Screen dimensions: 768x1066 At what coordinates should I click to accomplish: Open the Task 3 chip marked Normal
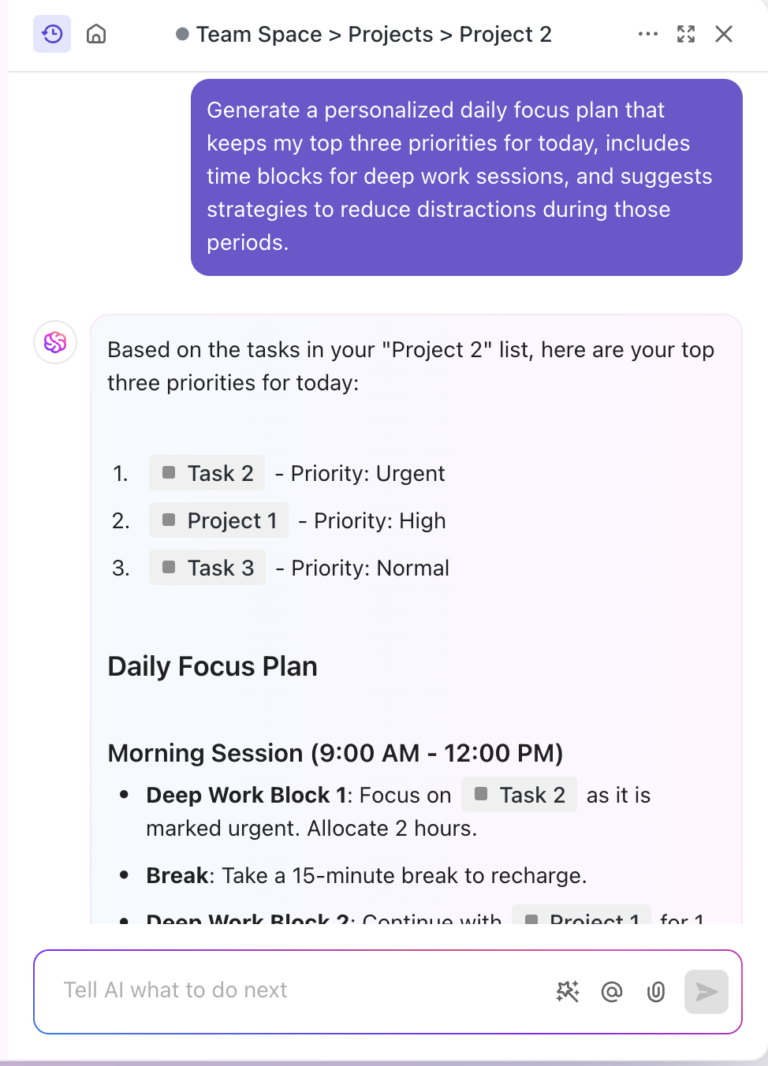point(208,568)
